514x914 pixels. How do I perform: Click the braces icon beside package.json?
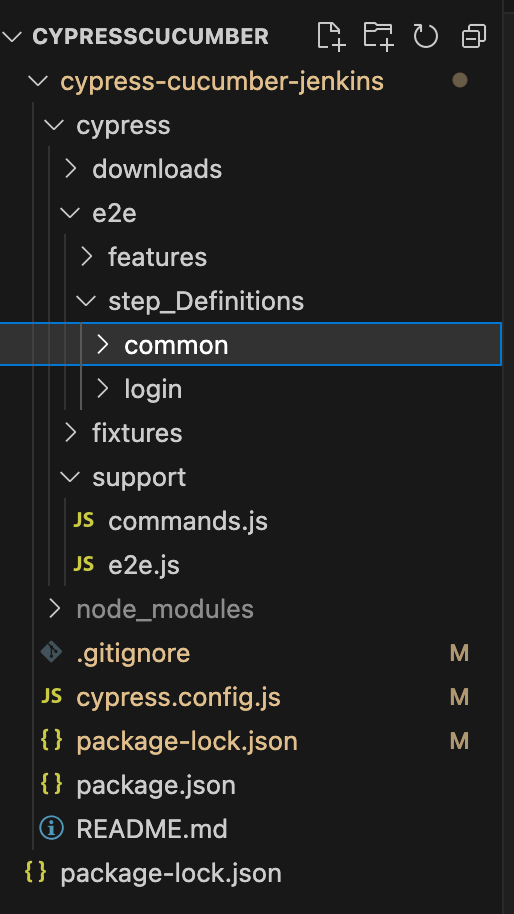[x=51, y=785]
